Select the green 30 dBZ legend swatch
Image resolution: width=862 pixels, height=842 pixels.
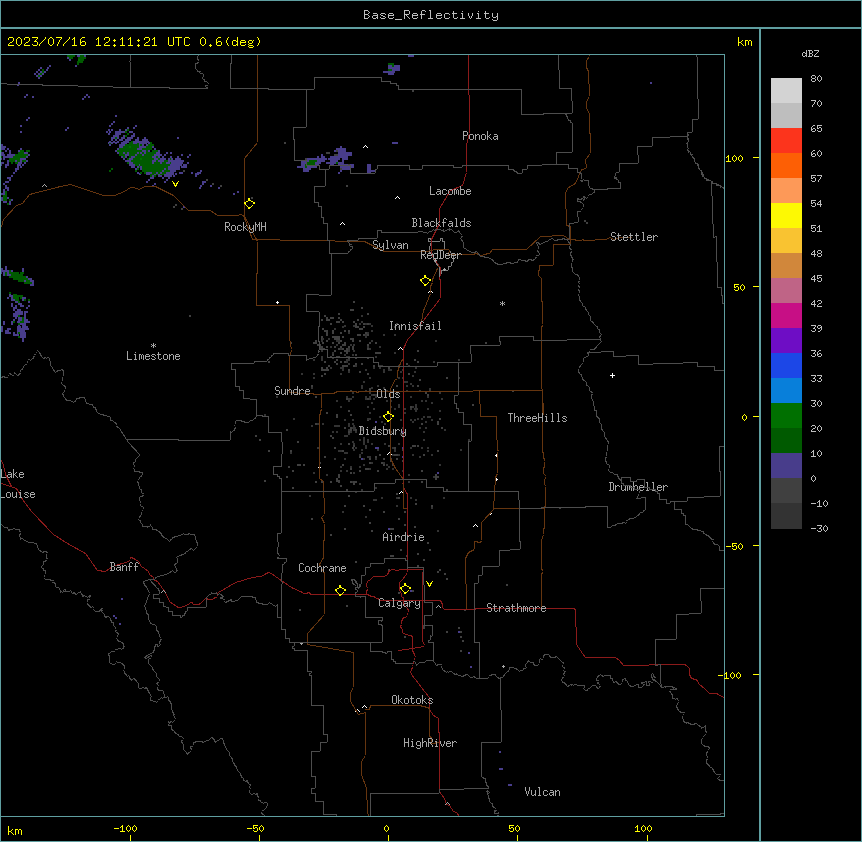786,416
